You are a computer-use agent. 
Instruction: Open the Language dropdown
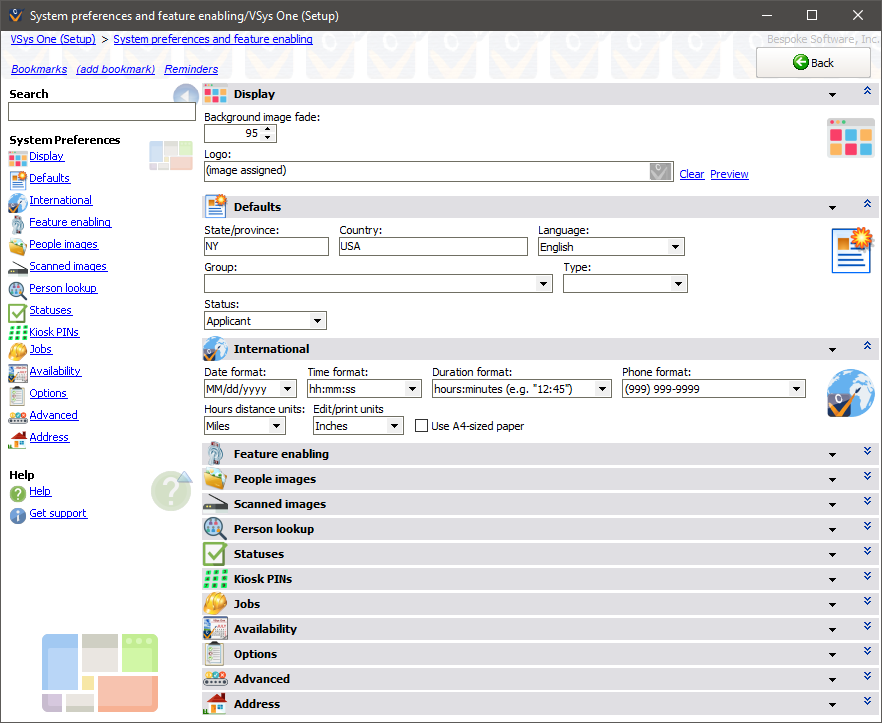677,246
